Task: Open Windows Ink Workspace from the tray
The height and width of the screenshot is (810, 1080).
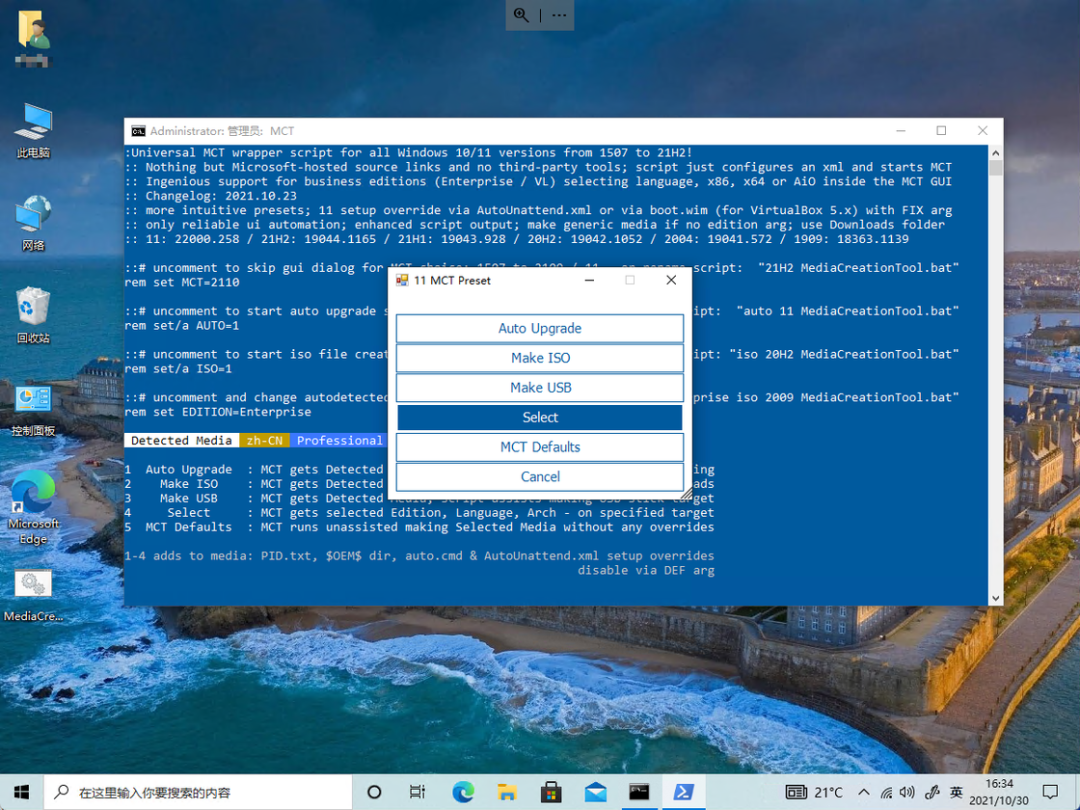Action: point(932,791)
